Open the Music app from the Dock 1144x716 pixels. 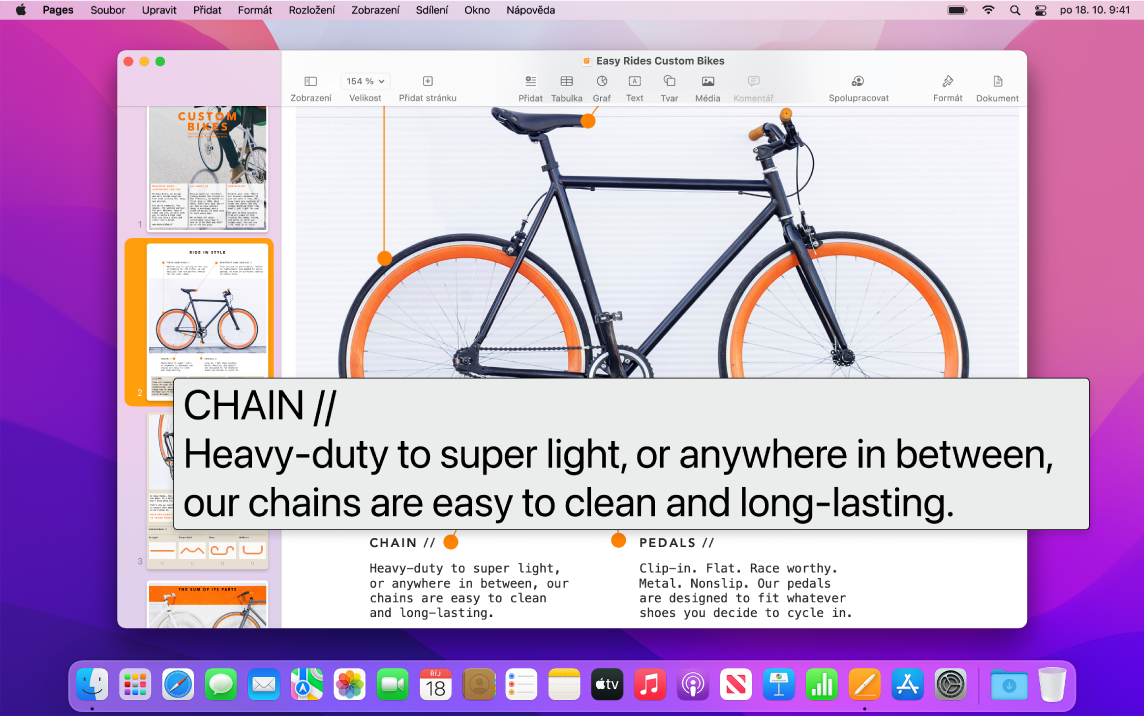coord(650,685)
